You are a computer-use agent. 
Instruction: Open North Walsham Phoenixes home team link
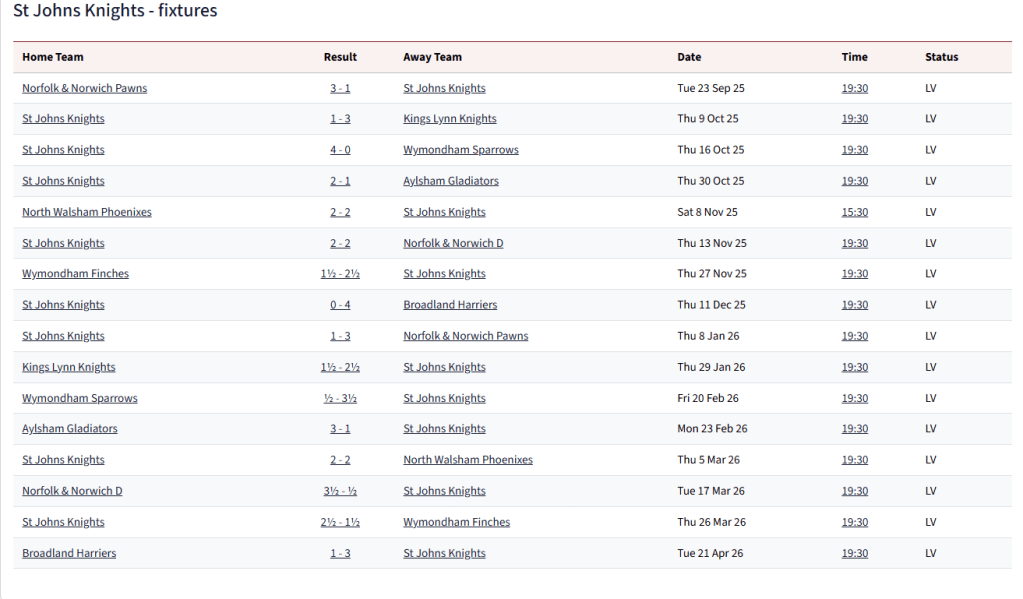click(87, 212)
